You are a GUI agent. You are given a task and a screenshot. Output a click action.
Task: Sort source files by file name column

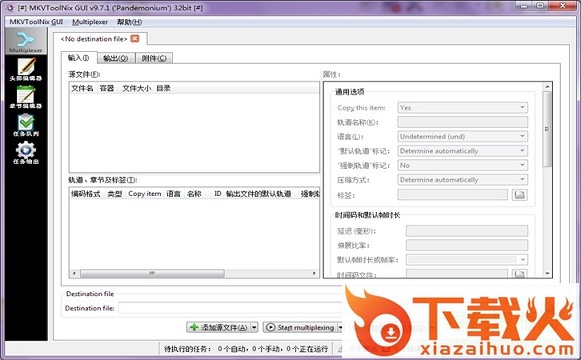point(82,88)
